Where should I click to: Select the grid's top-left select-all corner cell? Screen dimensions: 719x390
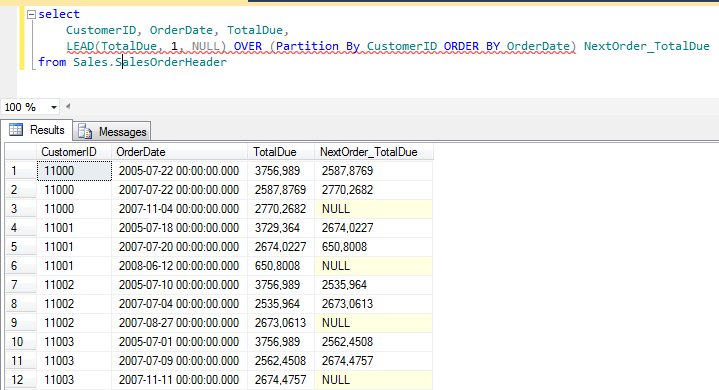21,152
